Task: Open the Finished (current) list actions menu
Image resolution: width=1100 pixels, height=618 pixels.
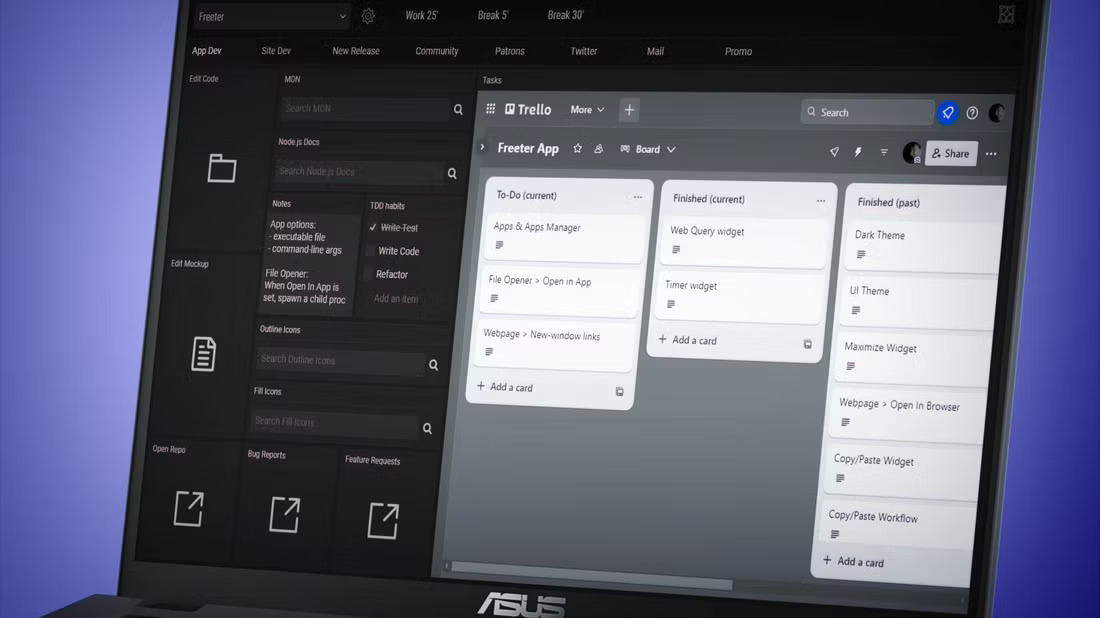Action: click(x=821, y=201)
